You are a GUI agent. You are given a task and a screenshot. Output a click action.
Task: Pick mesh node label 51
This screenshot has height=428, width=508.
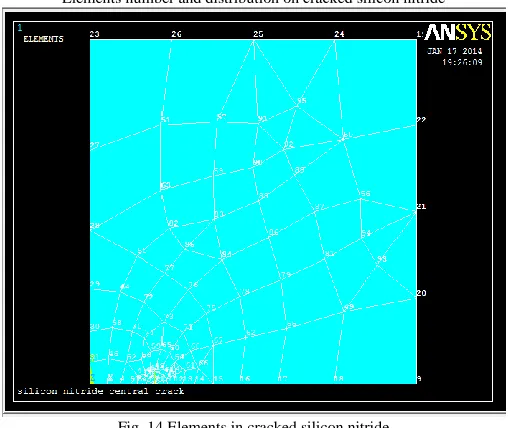pyautogui.click(x=165, y=120)
